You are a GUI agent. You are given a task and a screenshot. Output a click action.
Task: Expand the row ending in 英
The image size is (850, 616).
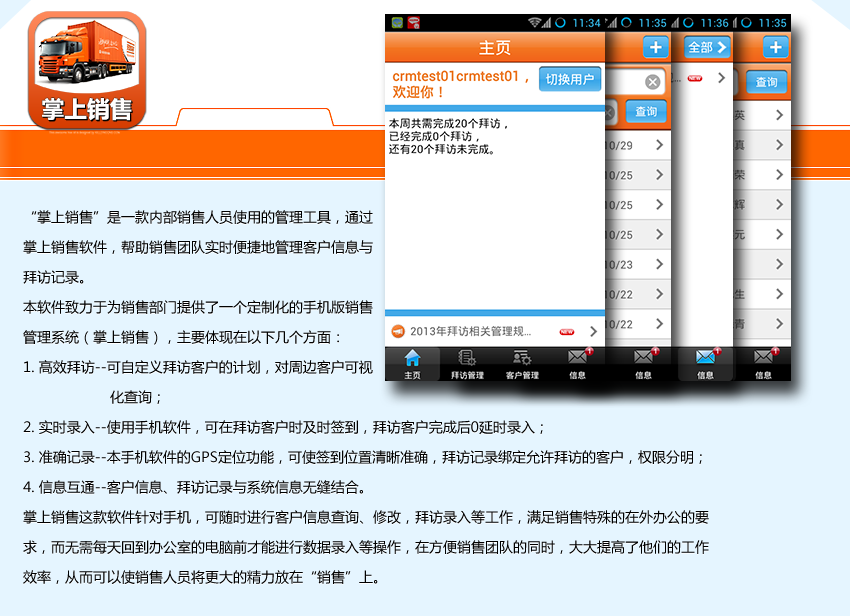tap(780, 115)
